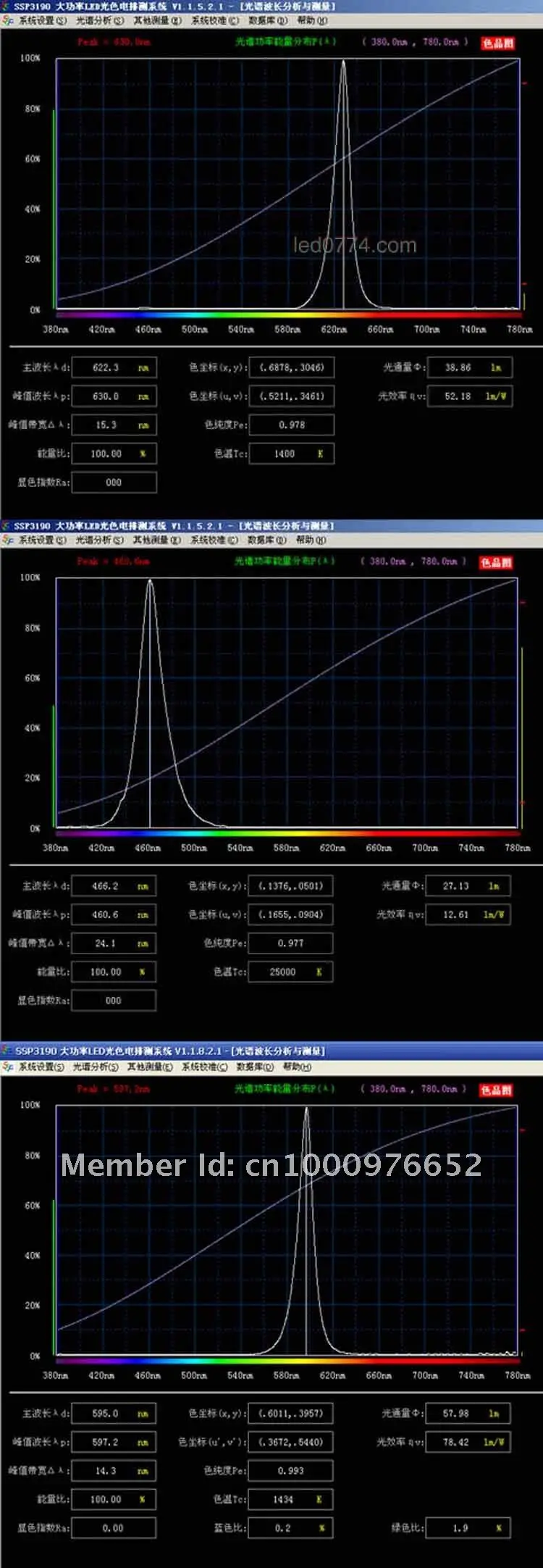This screenshot has height=1568, width=543.
Task: Click the red 色品图 icon above the 460nm spectrum
Action: (x=496, y=562)
